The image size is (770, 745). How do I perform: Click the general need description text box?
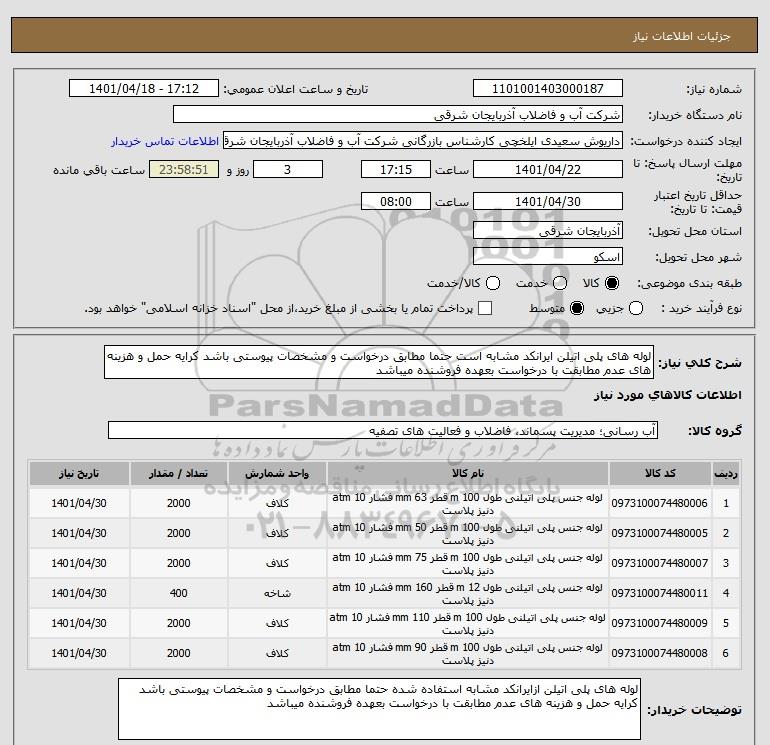[379, 362]
